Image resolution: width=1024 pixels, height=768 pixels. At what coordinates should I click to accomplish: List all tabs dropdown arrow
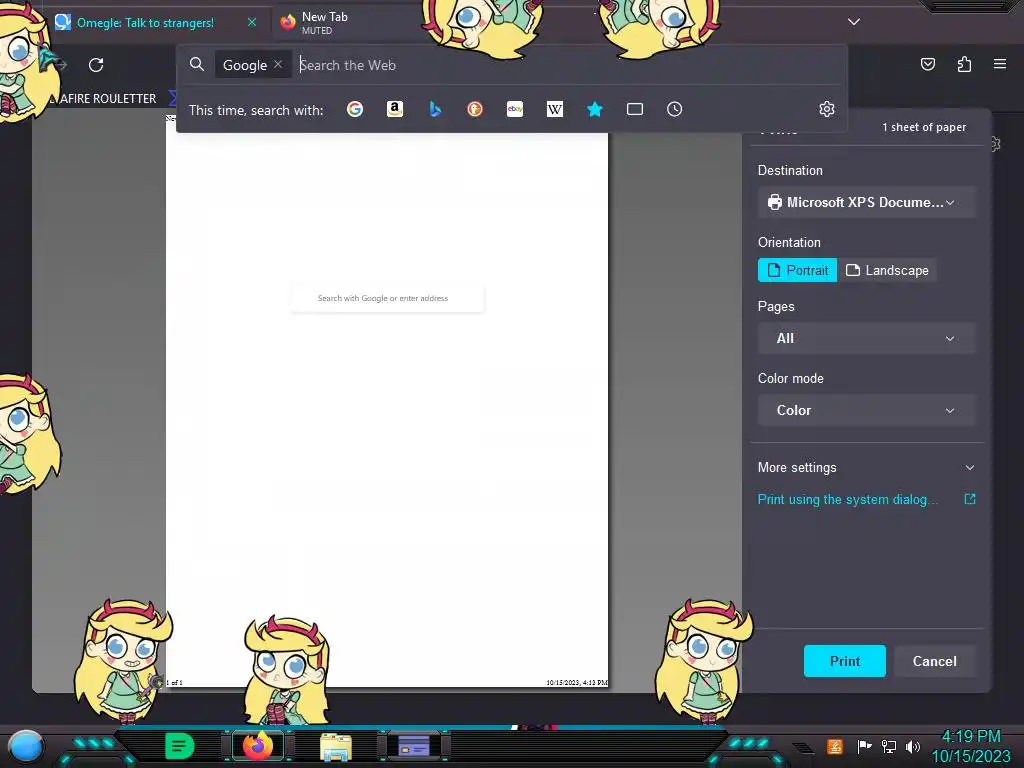tap(854, 22)
